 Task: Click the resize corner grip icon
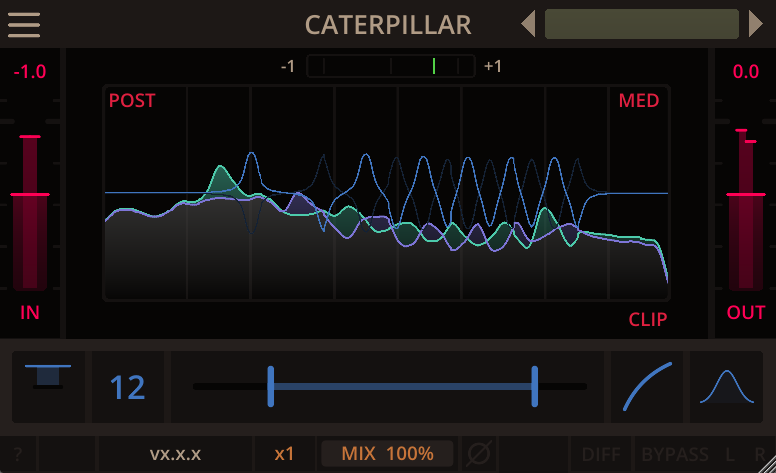(768, 465)
